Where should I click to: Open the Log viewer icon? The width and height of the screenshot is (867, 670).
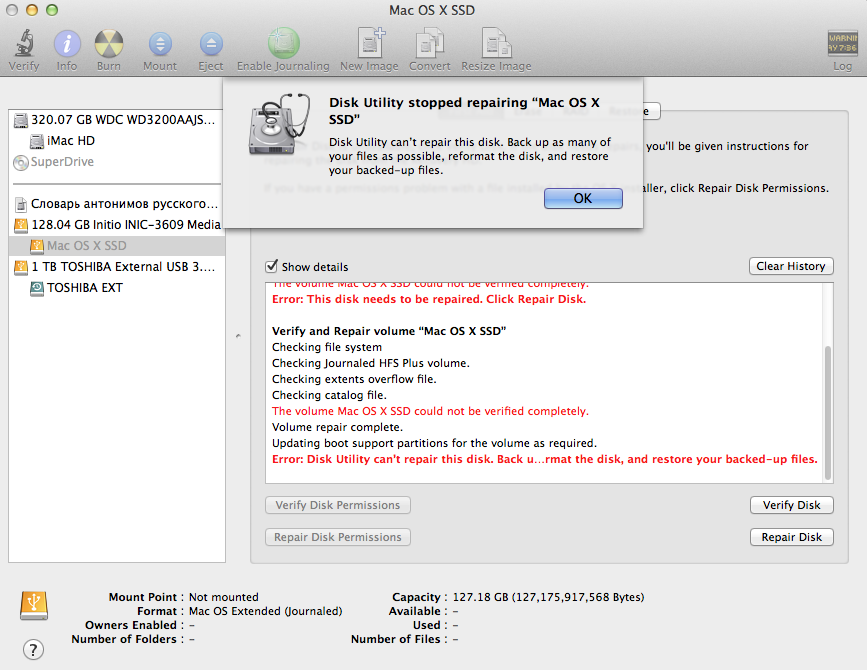842,43
